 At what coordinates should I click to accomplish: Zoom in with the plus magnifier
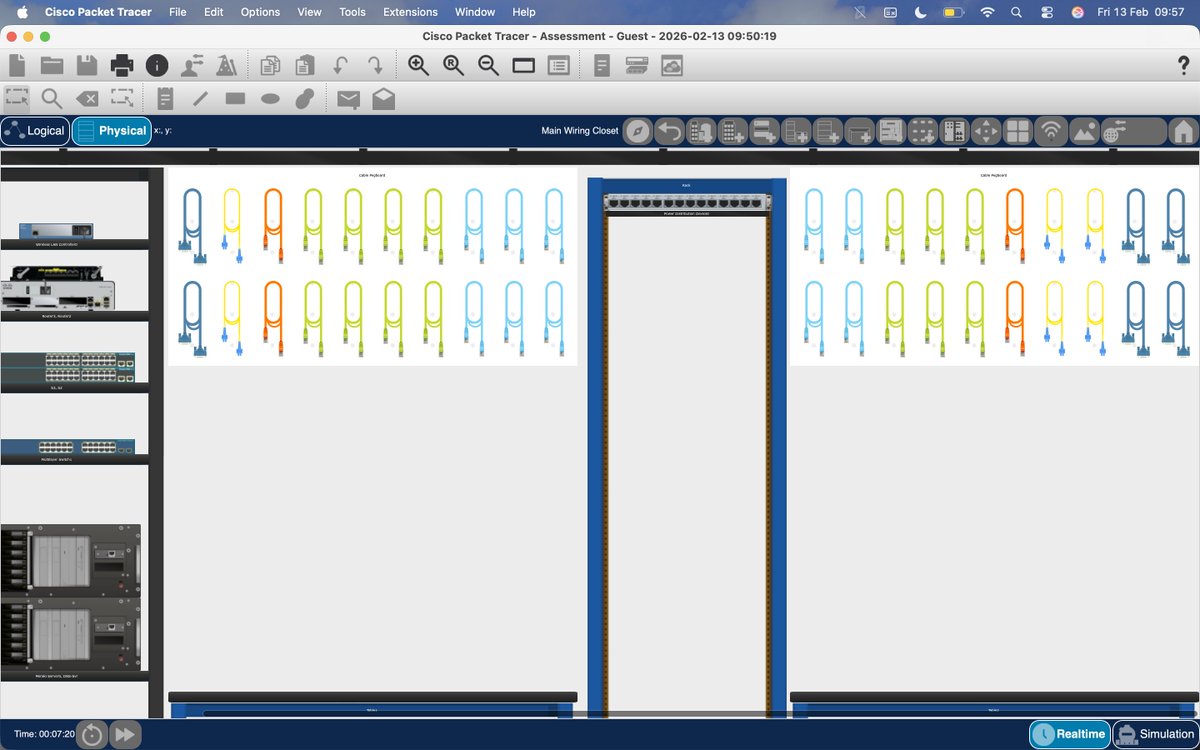(x=419, y=66)
